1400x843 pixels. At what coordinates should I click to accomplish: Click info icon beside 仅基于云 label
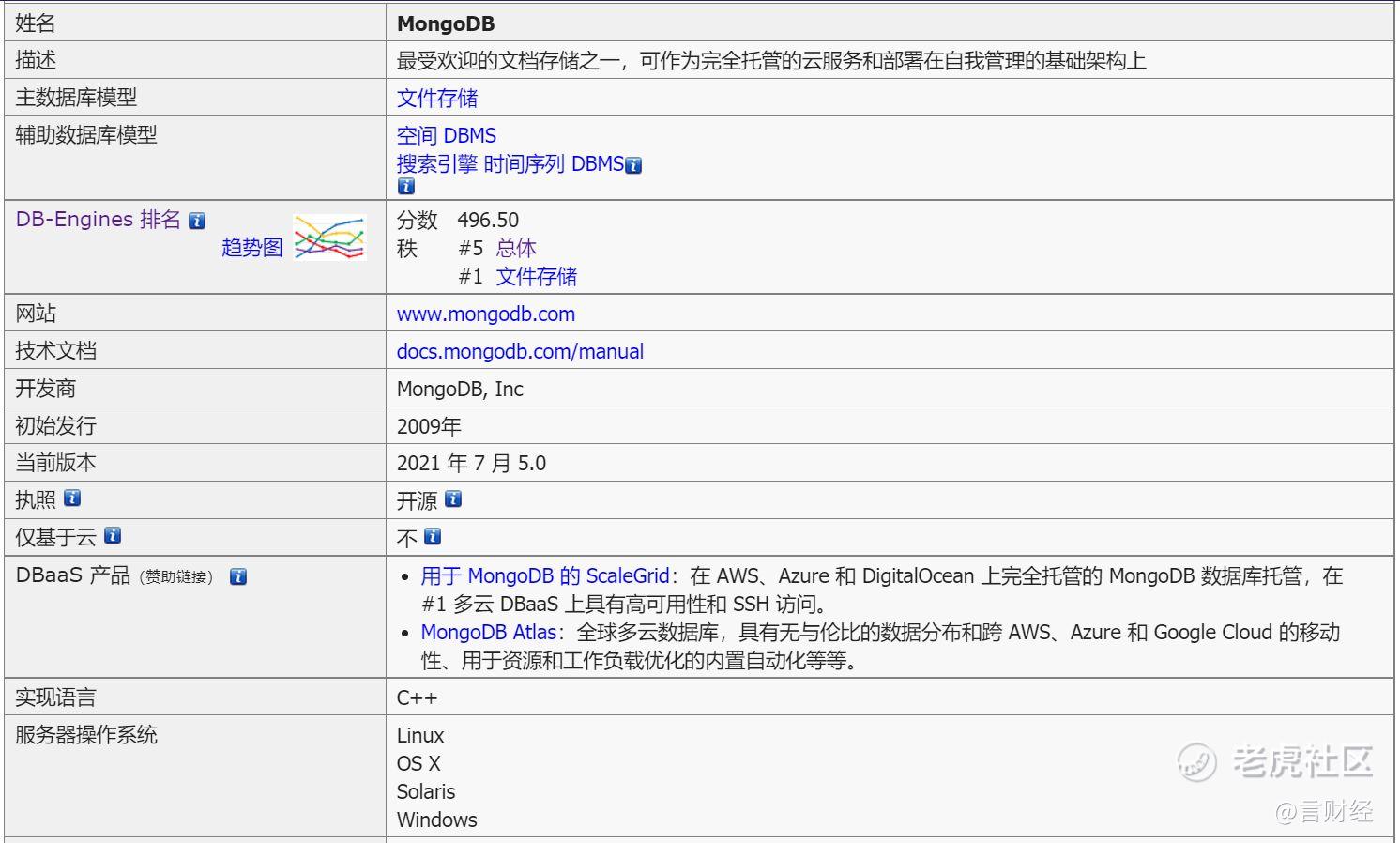point(113,536)
